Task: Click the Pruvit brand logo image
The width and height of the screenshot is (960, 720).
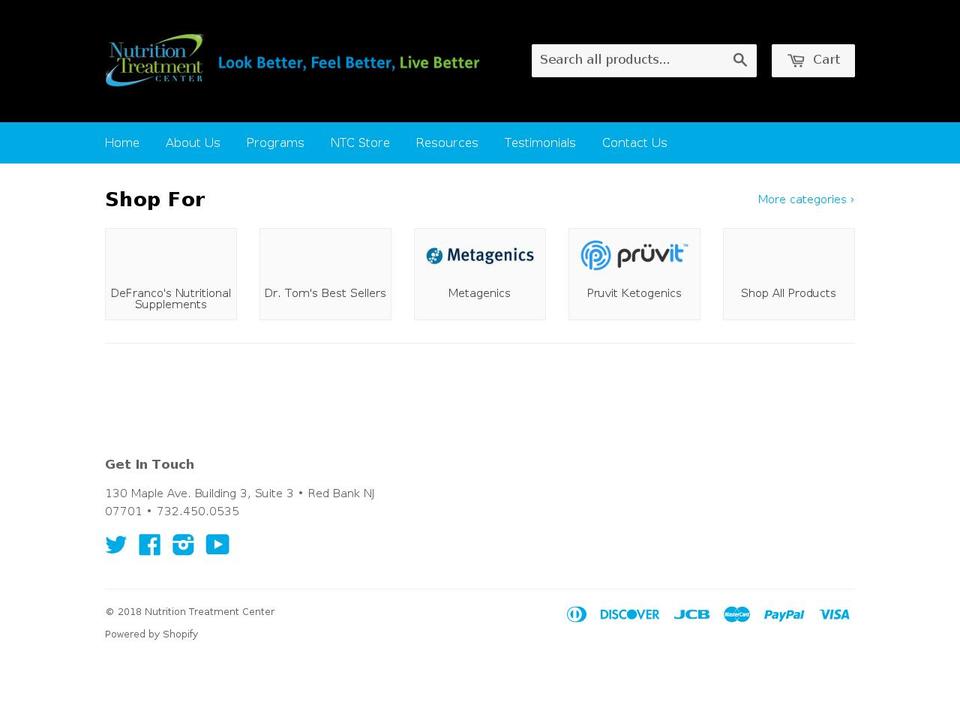Action: 634,255
